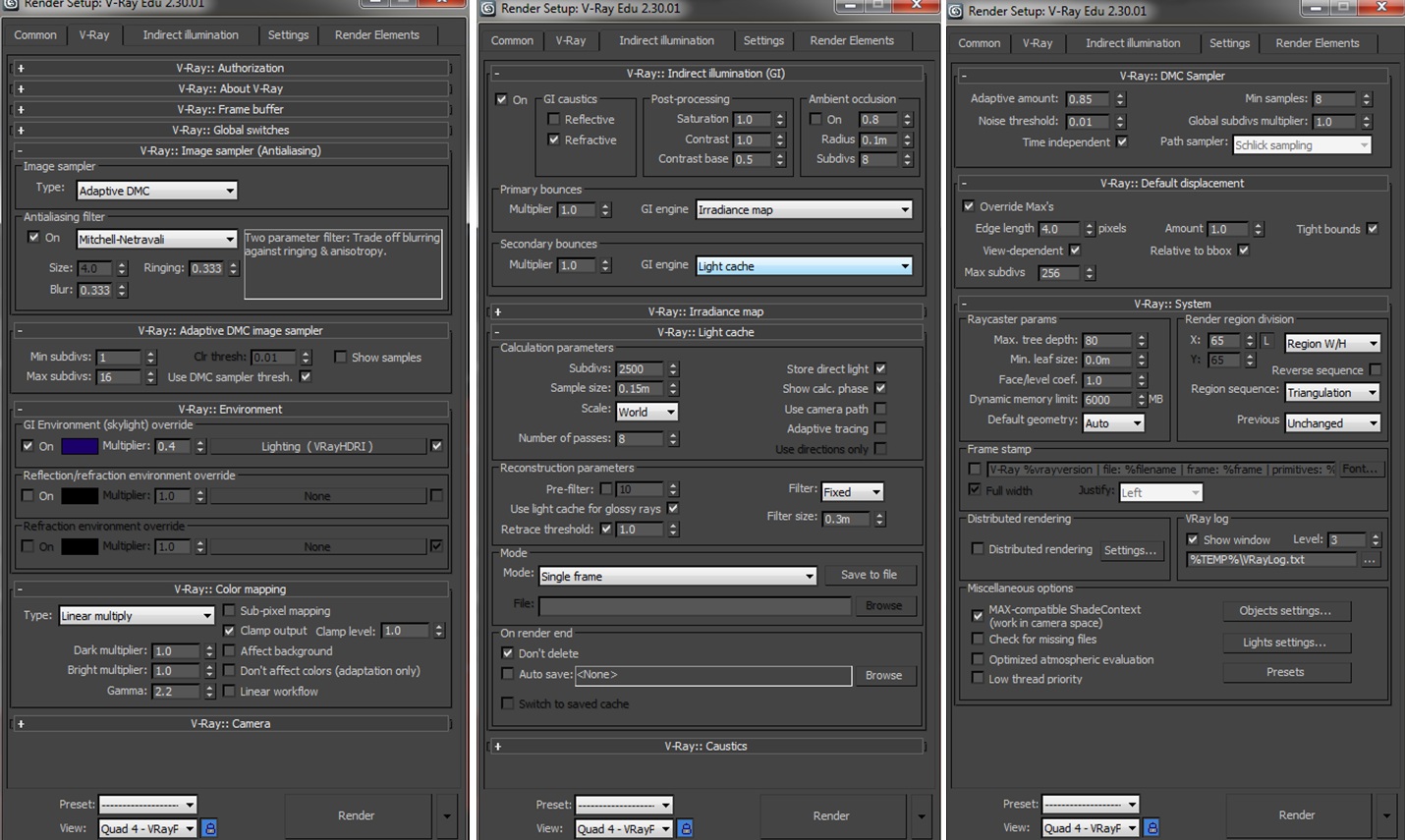Toggle Clamp output checkbox
The width and height of the screenshot is (1405, 840).
[229, 631]
